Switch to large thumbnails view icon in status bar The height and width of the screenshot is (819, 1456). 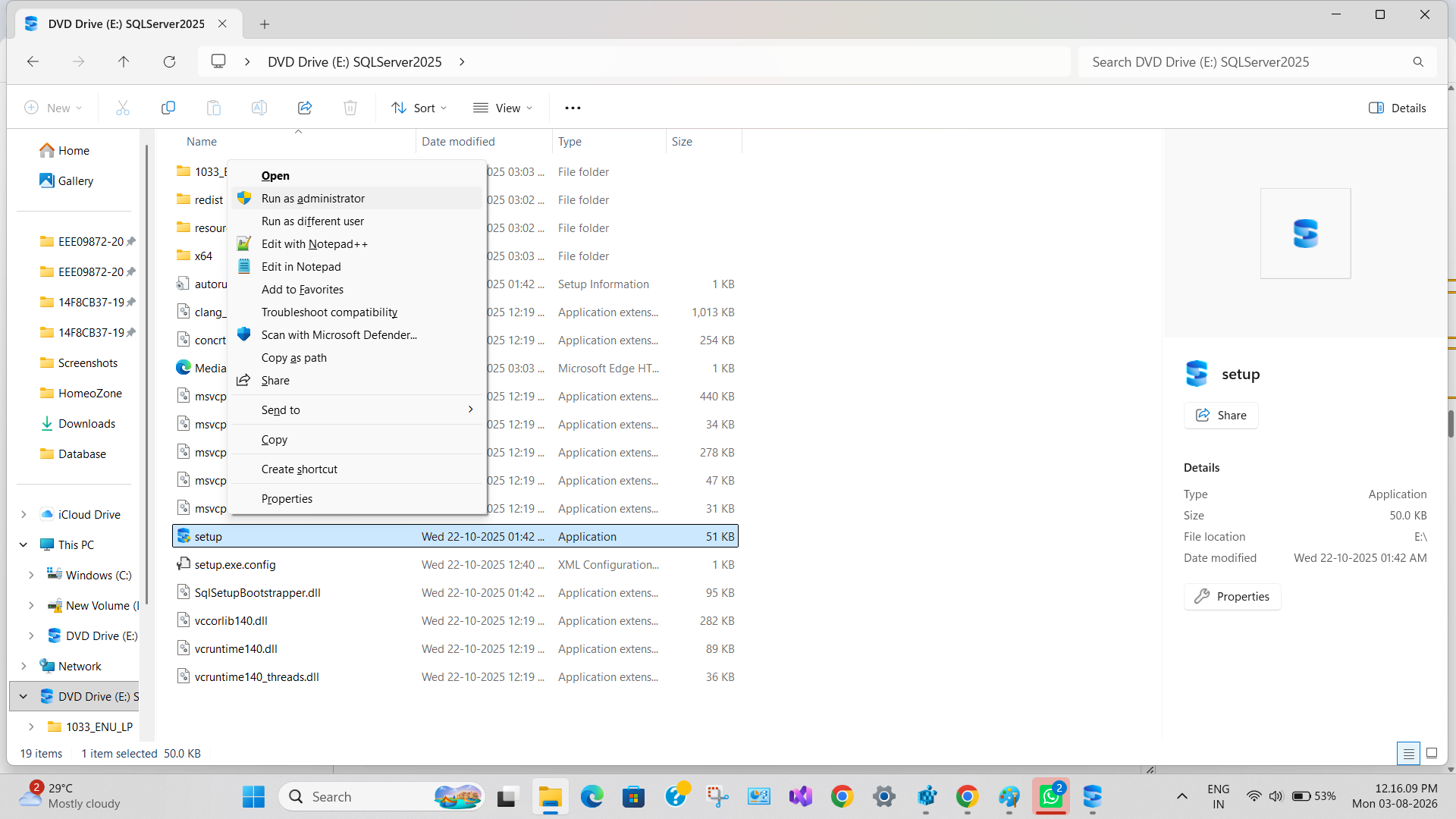tap(1432, 753)
